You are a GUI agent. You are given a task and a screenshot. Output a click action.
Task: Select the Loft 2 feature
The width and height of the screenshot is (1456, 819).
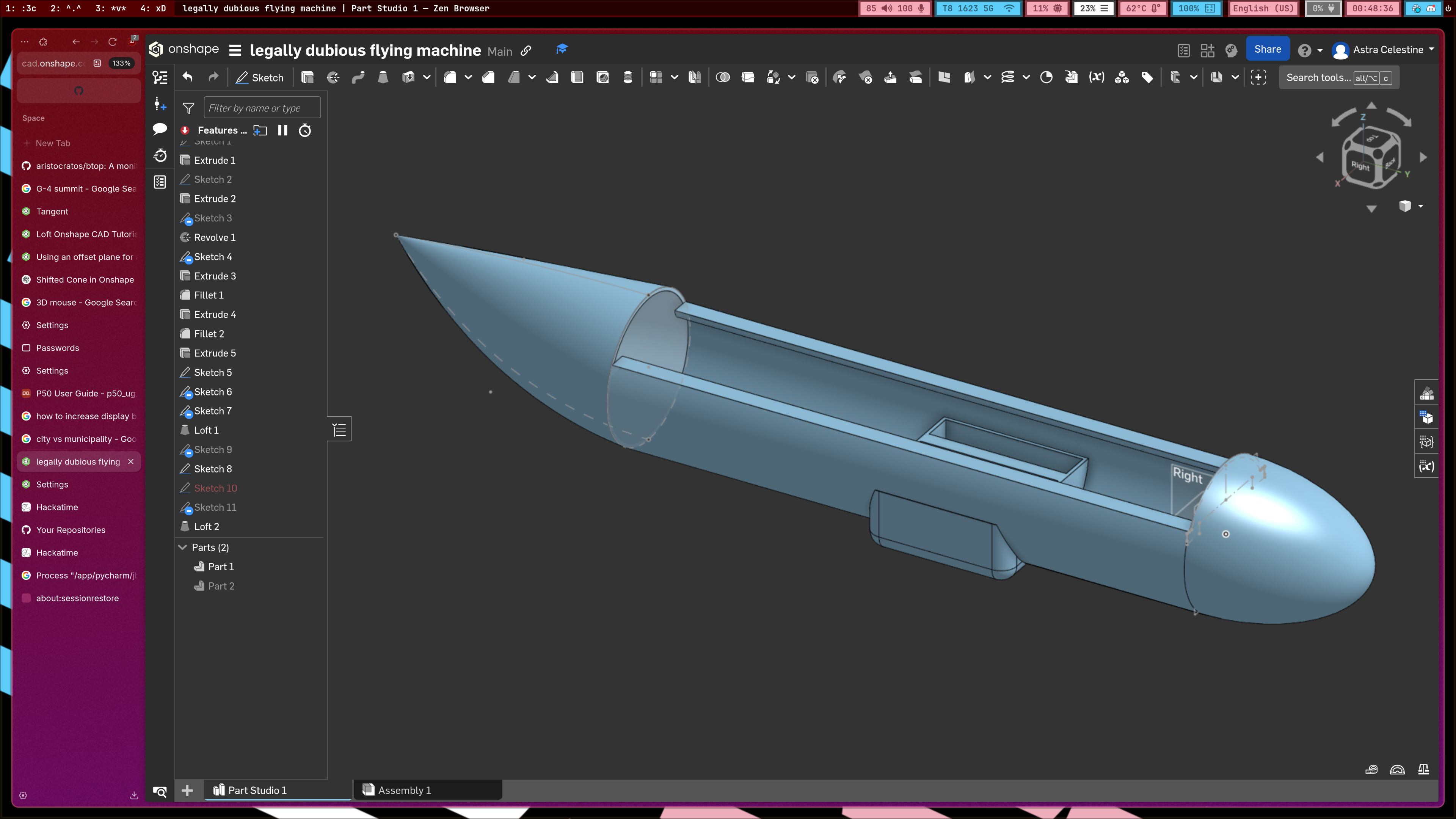coord(206,526)
